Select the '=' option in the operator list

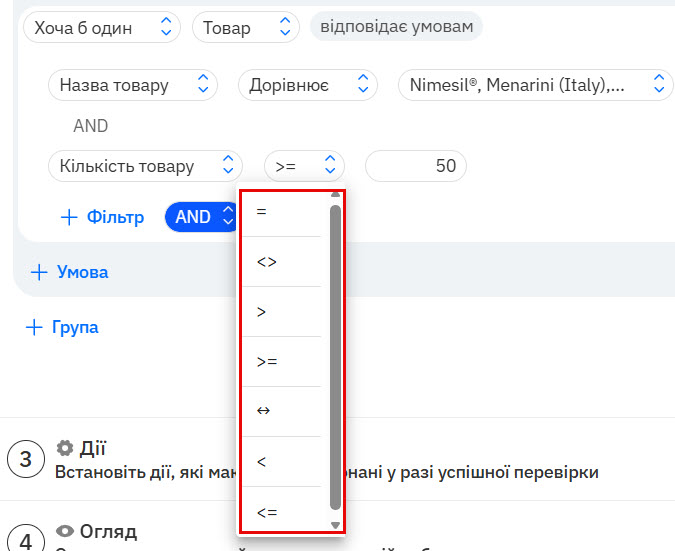click(282, 212)
